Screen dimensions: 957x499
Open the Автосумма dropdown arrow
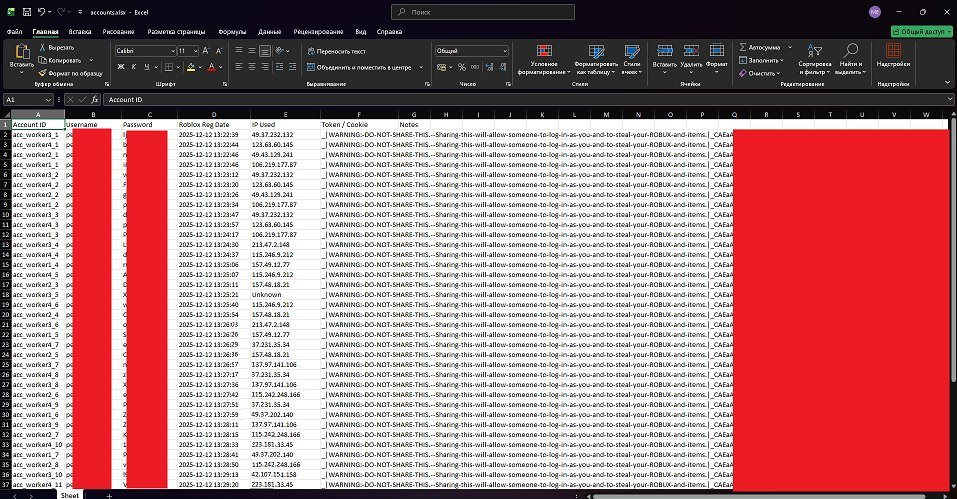pyautogui.click(x=790, y=48)
